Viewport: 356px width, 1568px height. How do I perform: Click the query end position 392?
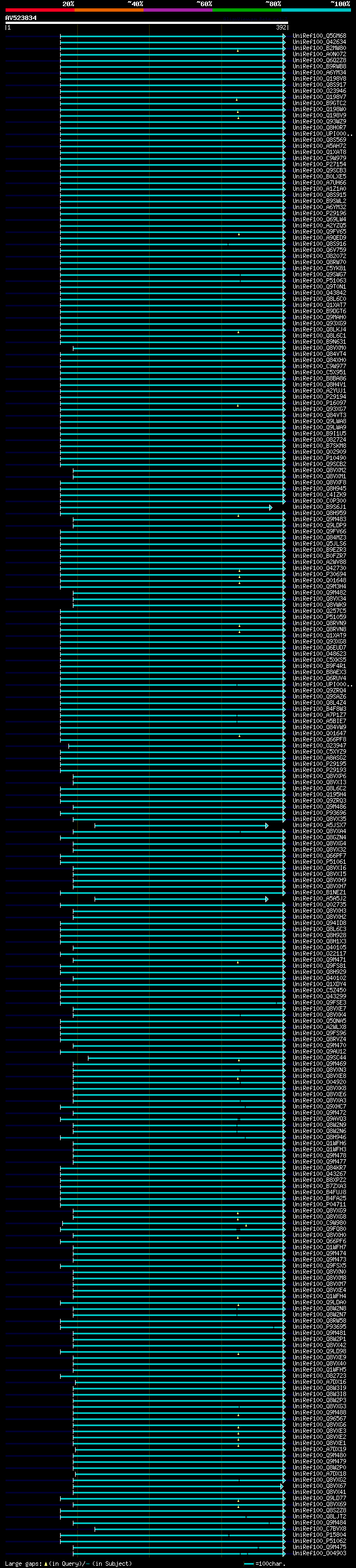tap(280, 27)
